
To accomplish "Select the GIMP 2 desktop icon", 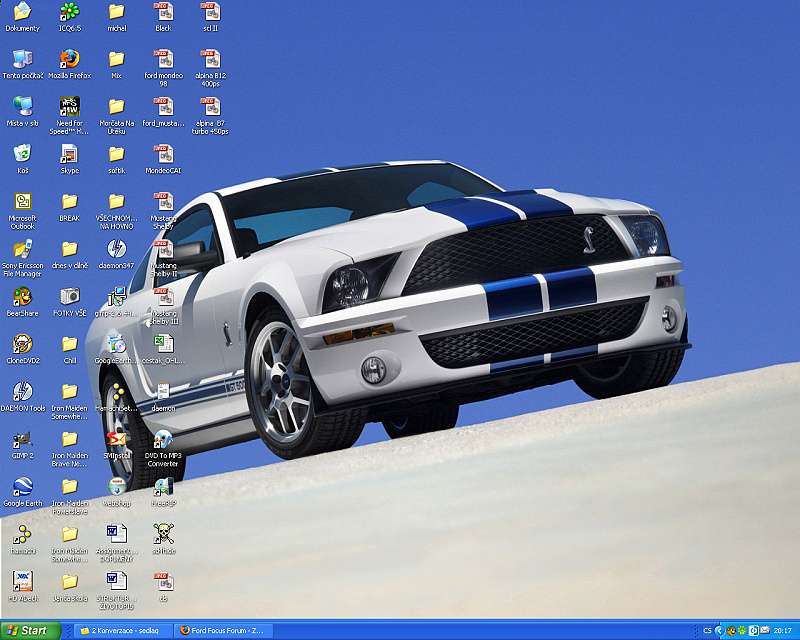I will tap(22, 439).
